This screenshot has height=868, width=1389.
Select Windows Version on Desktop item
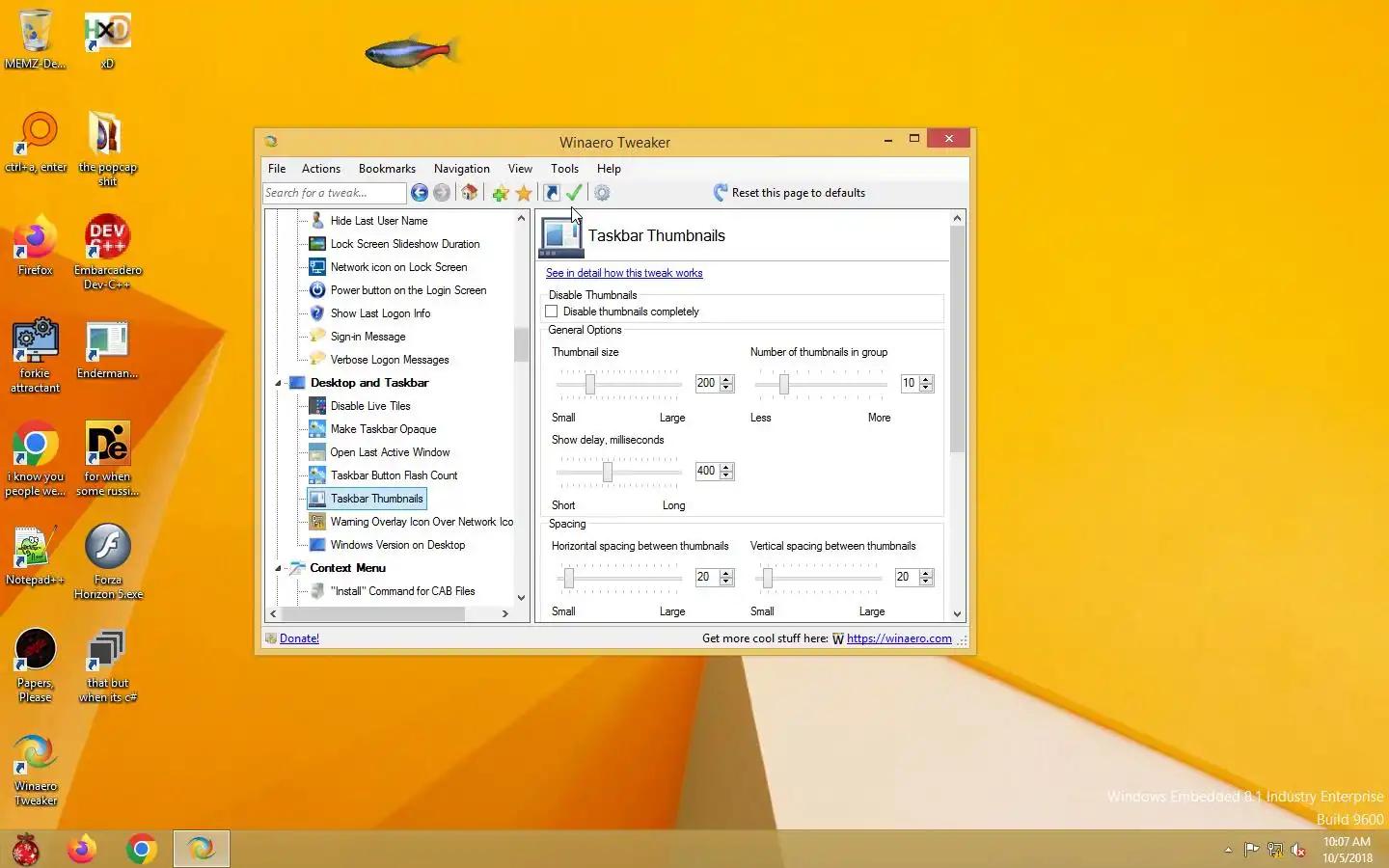pyautogui.click(x=397, y=545)
